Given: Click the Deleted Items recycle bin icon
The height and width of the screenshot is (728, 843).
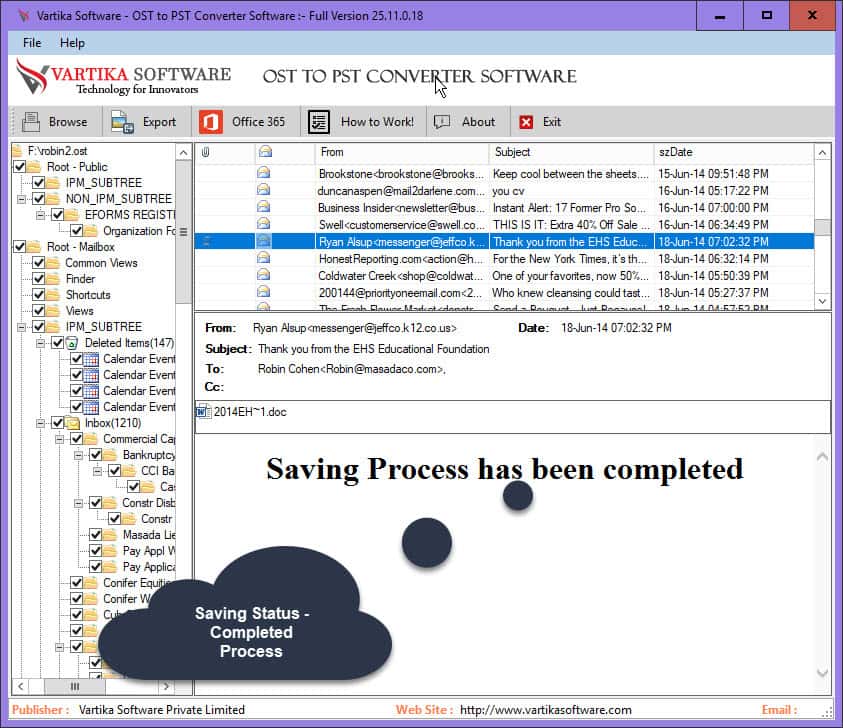Looking at the screenshot, I should tap(72, 343).
